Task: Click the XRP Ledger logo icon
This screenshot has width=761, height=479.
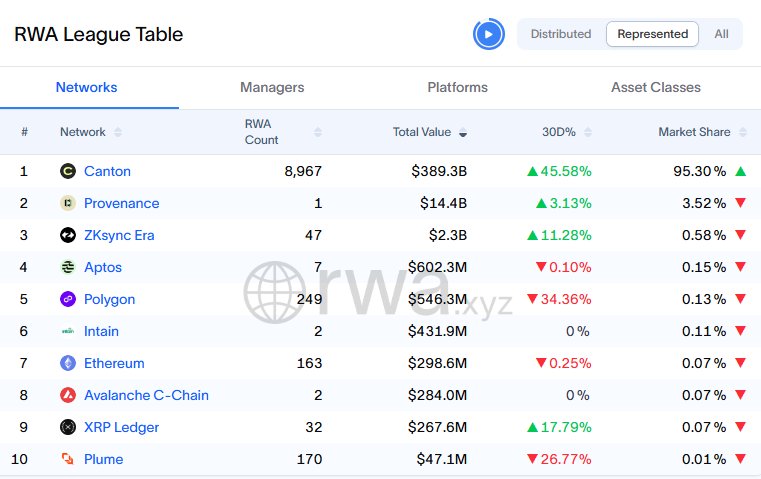Action: (68, 427)
